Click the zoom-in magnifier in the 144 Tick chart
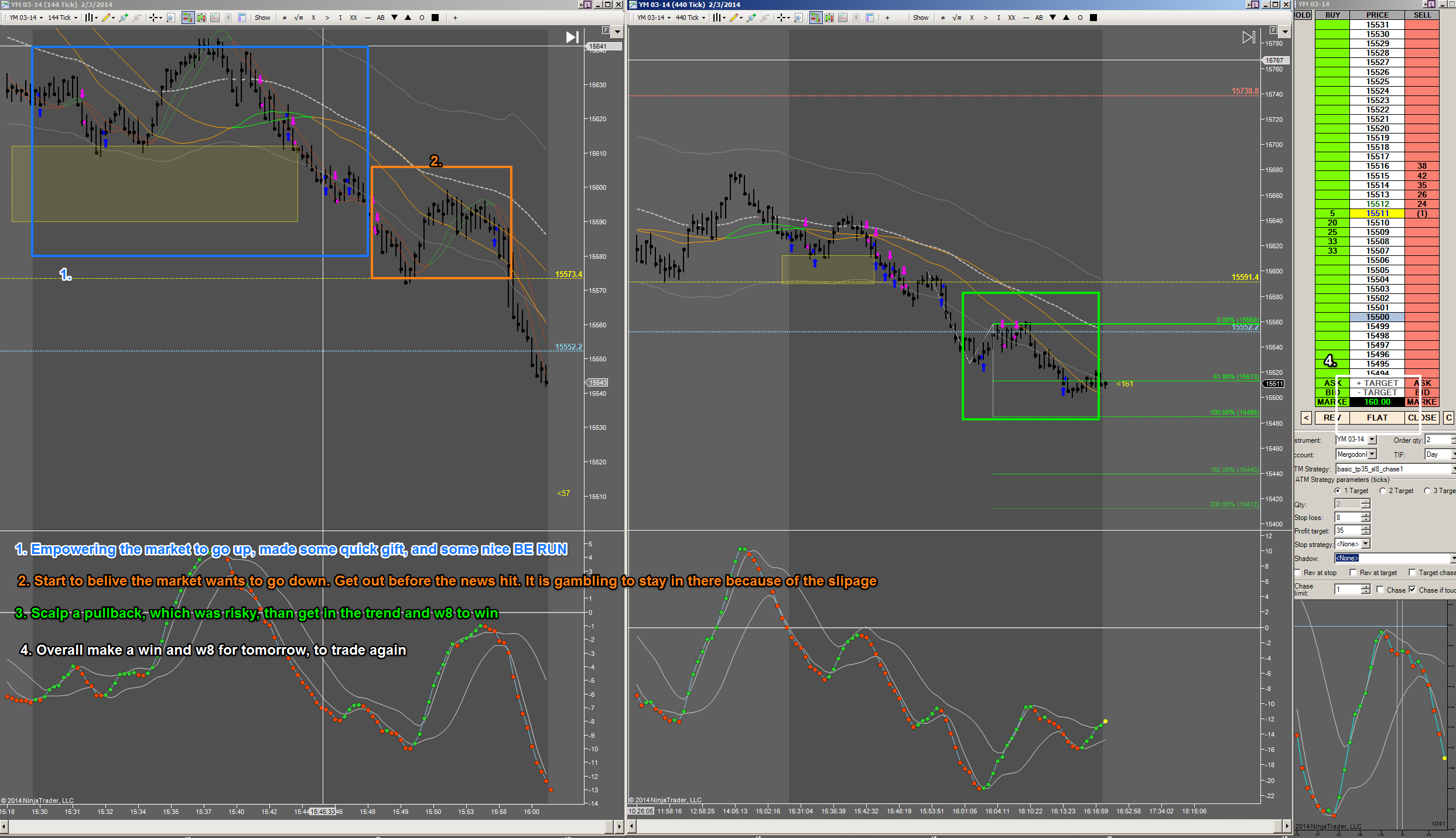The height and width of the screenshot is (838, 1456). coord(124,18)
